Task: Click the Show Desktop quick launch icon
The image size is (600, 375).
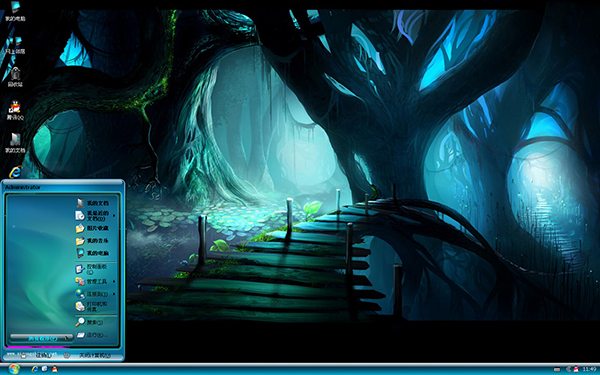Action: click(x=44, y=369)
